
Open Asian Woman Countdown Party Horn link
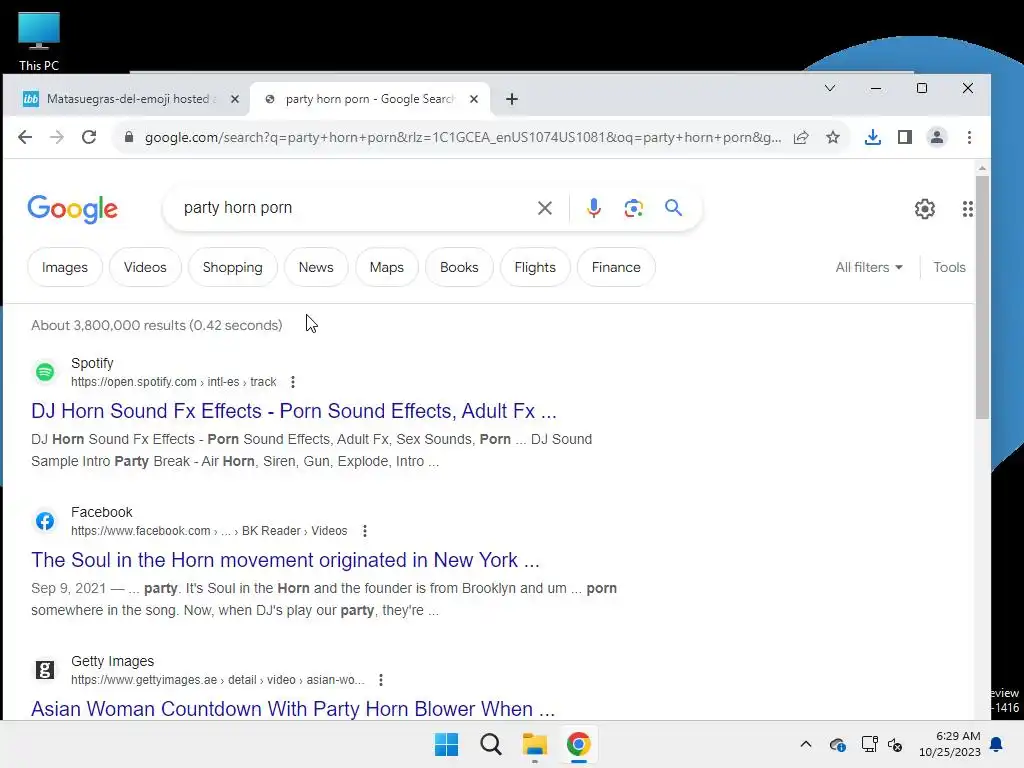click(293, 709)
